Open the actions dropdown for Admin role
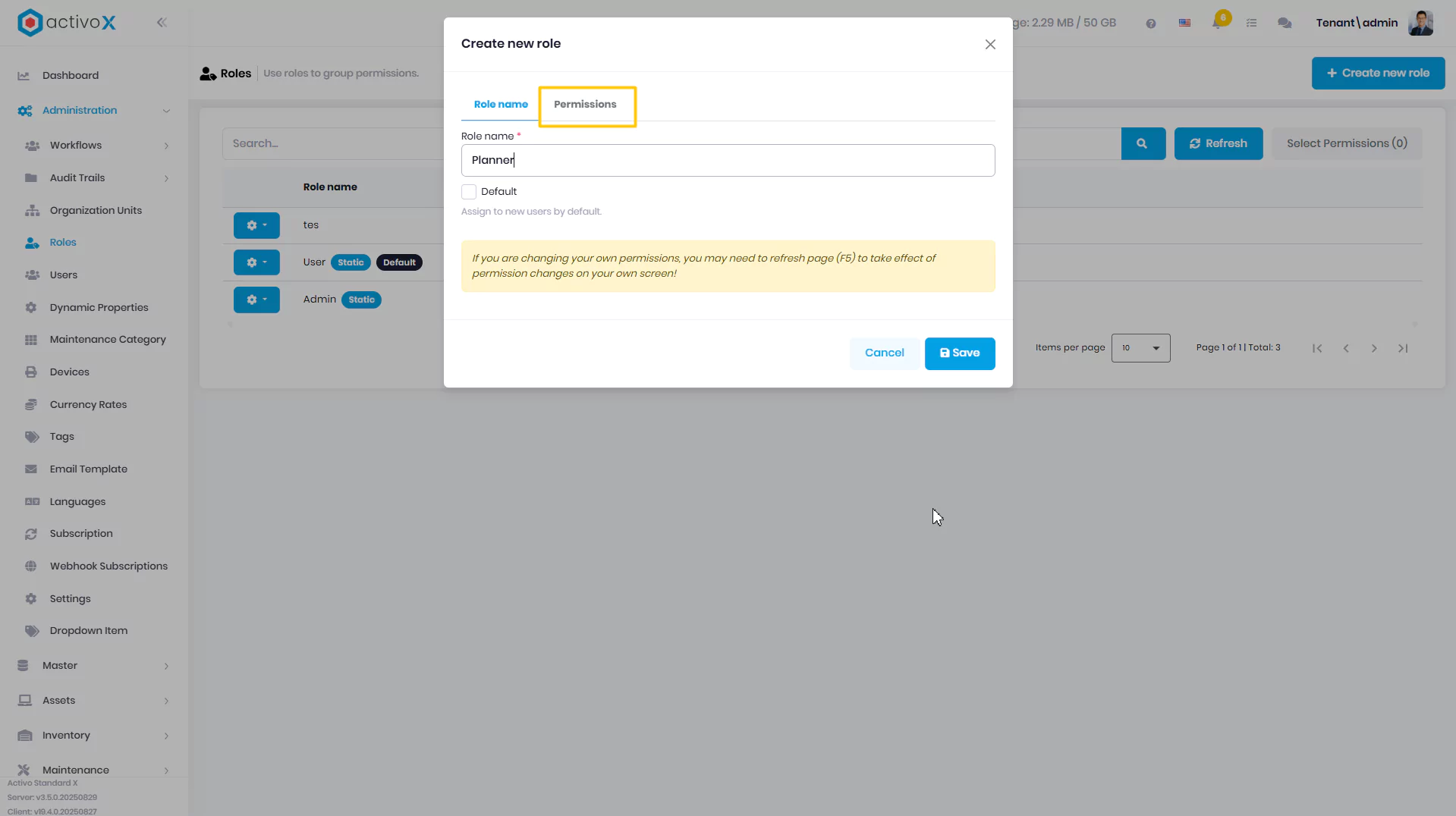 tap(256, 300)
